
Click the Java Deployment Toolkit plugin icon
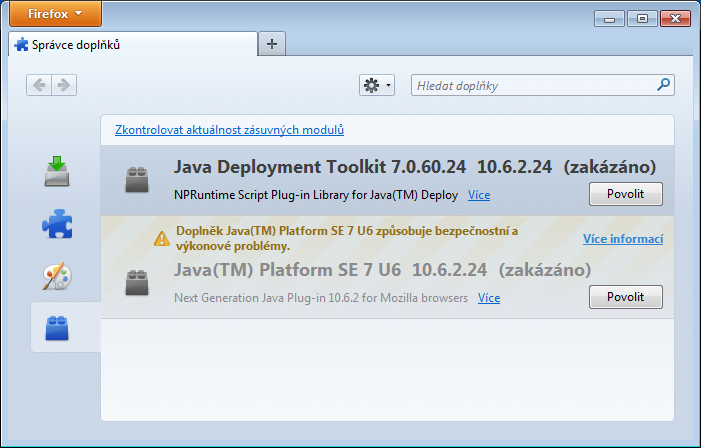[x=137, y=180]
